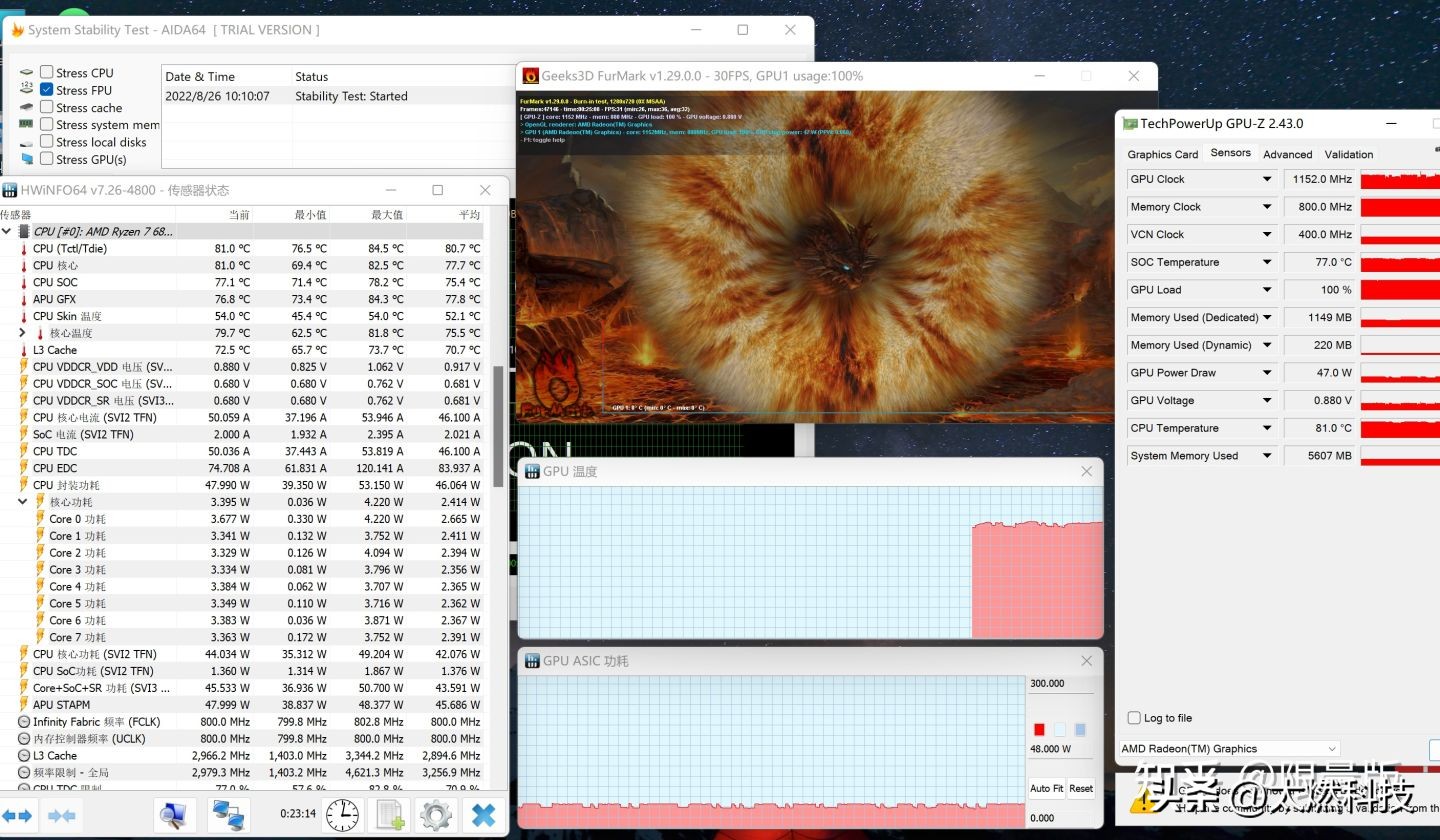Switch to the Graphics Card tab

click(1162, 154)
